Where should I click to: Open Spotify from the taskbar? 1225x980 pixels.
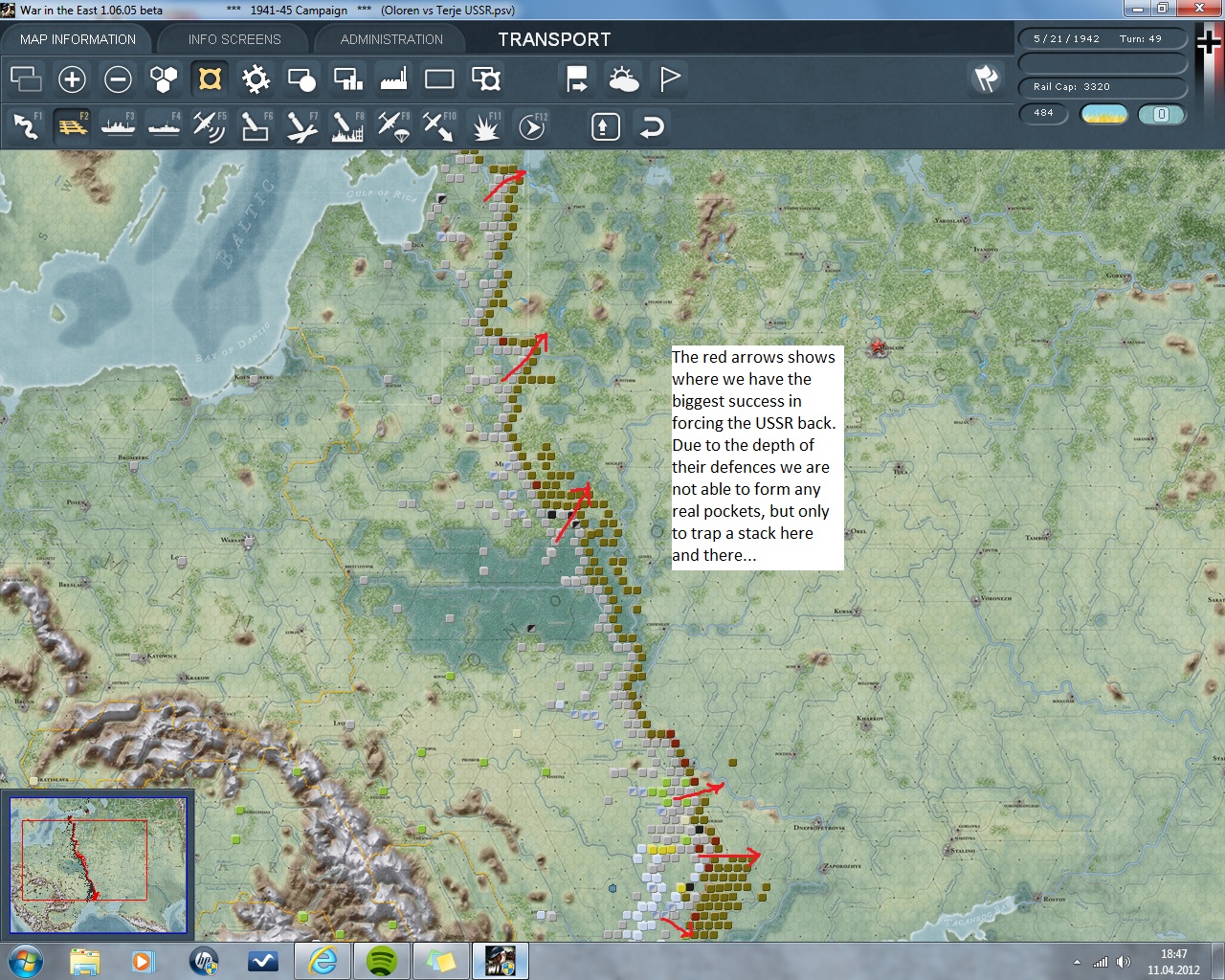point(382,961)
